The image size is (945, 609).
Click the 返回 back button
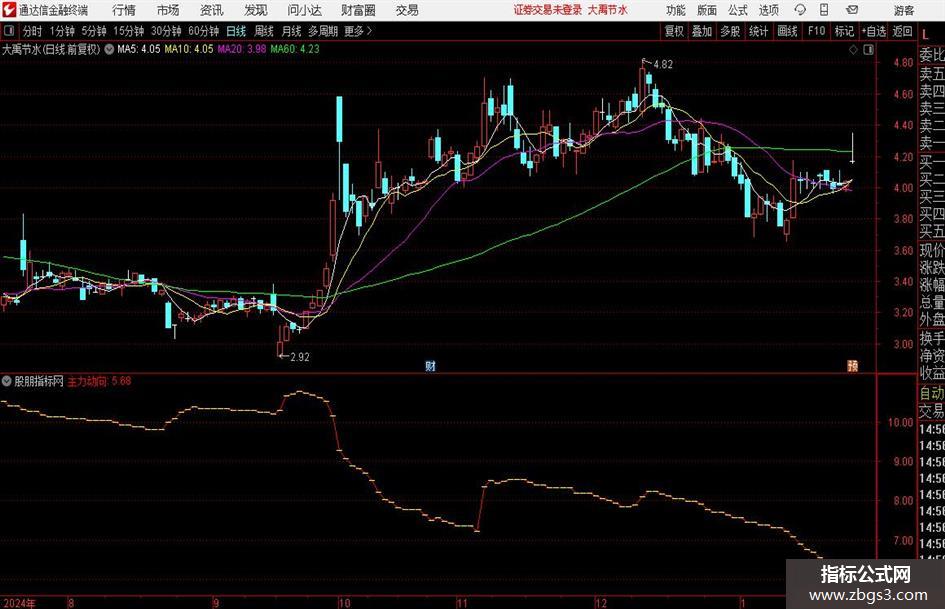coord(902,31)
